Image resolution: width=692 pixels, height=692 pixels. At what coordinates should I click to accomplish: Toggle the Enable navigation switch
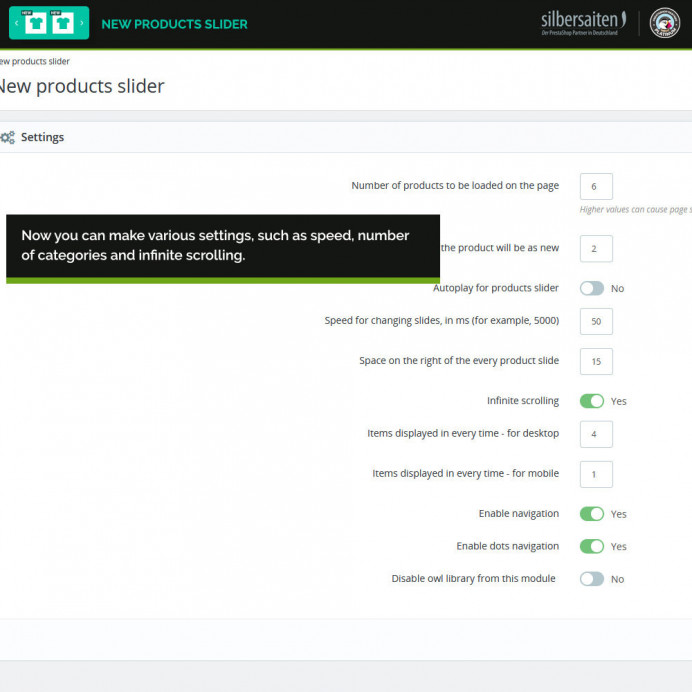tap(592, 514)
